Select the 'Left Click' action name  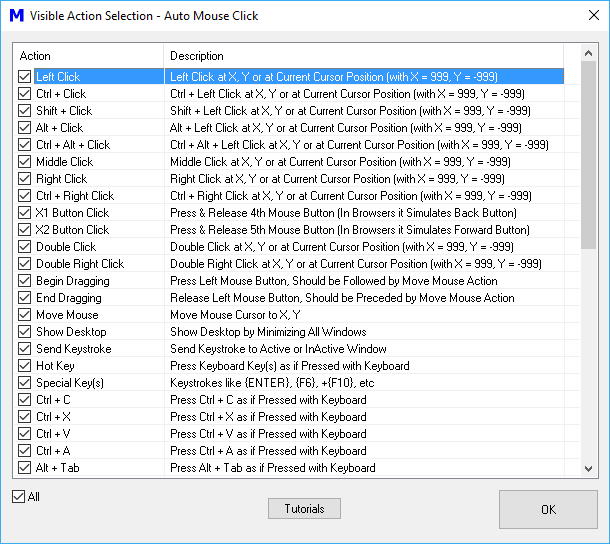(58, 77)
